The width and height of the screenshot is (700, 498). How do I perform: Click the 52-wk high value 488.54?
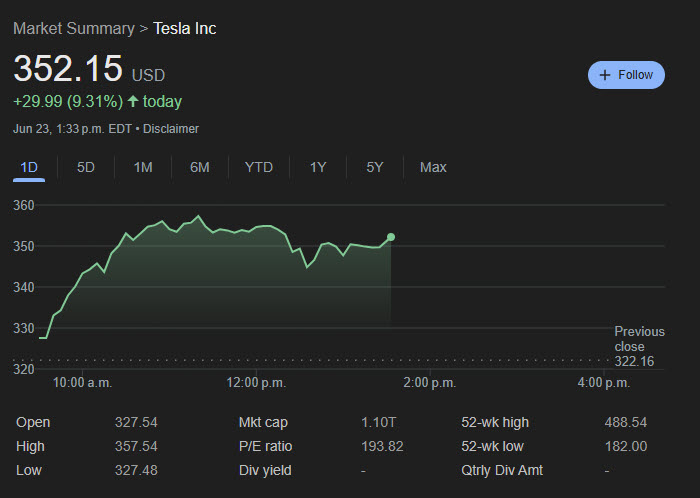click(x=625, y=423)
